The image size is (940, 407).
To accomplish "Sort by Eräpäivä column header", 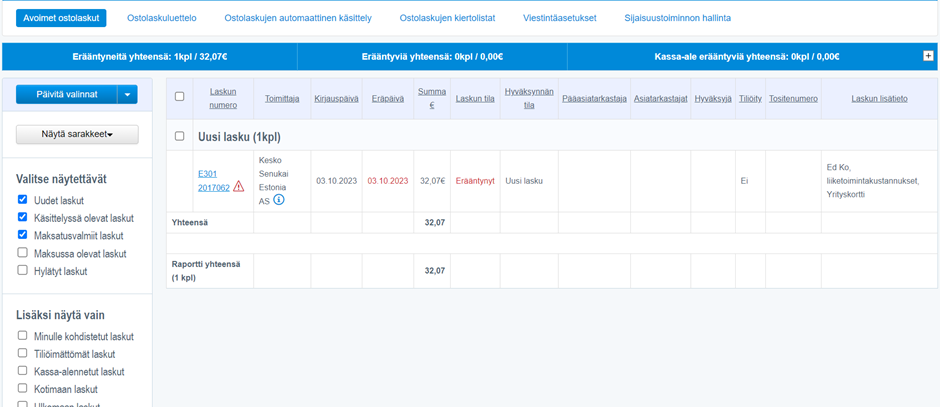I will [388, 98].
